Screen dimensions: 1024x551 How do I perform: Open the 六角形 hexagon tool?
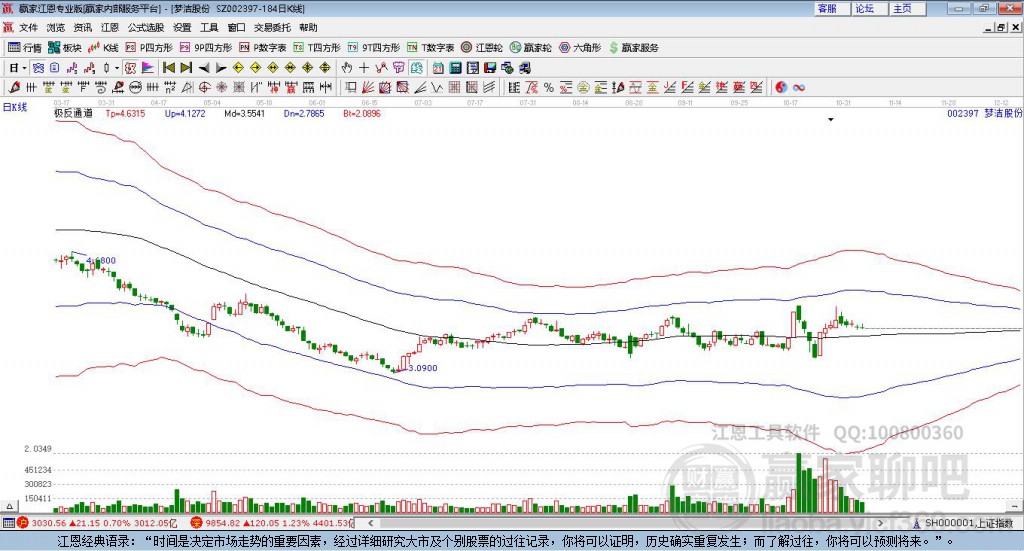tap(580, 48)
